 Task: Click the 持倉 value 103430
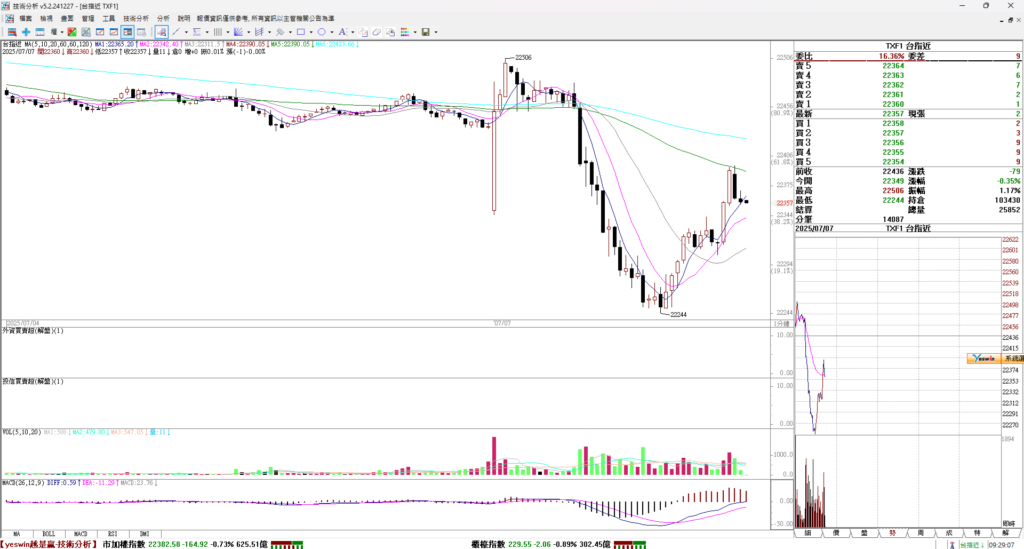[x=1007, y=200]
